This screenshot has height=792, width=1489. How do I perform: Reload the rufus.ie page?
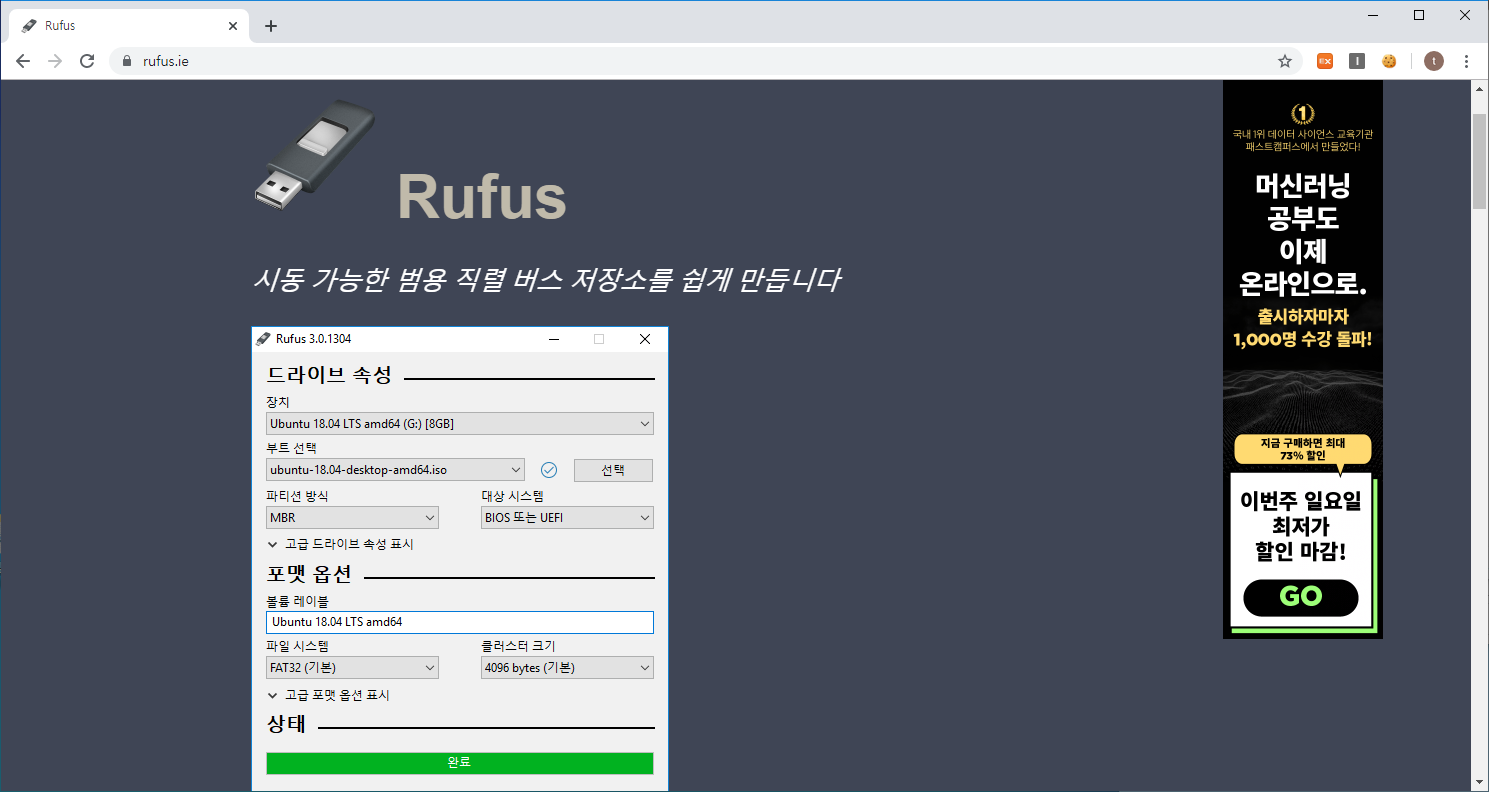click(87, 61)
